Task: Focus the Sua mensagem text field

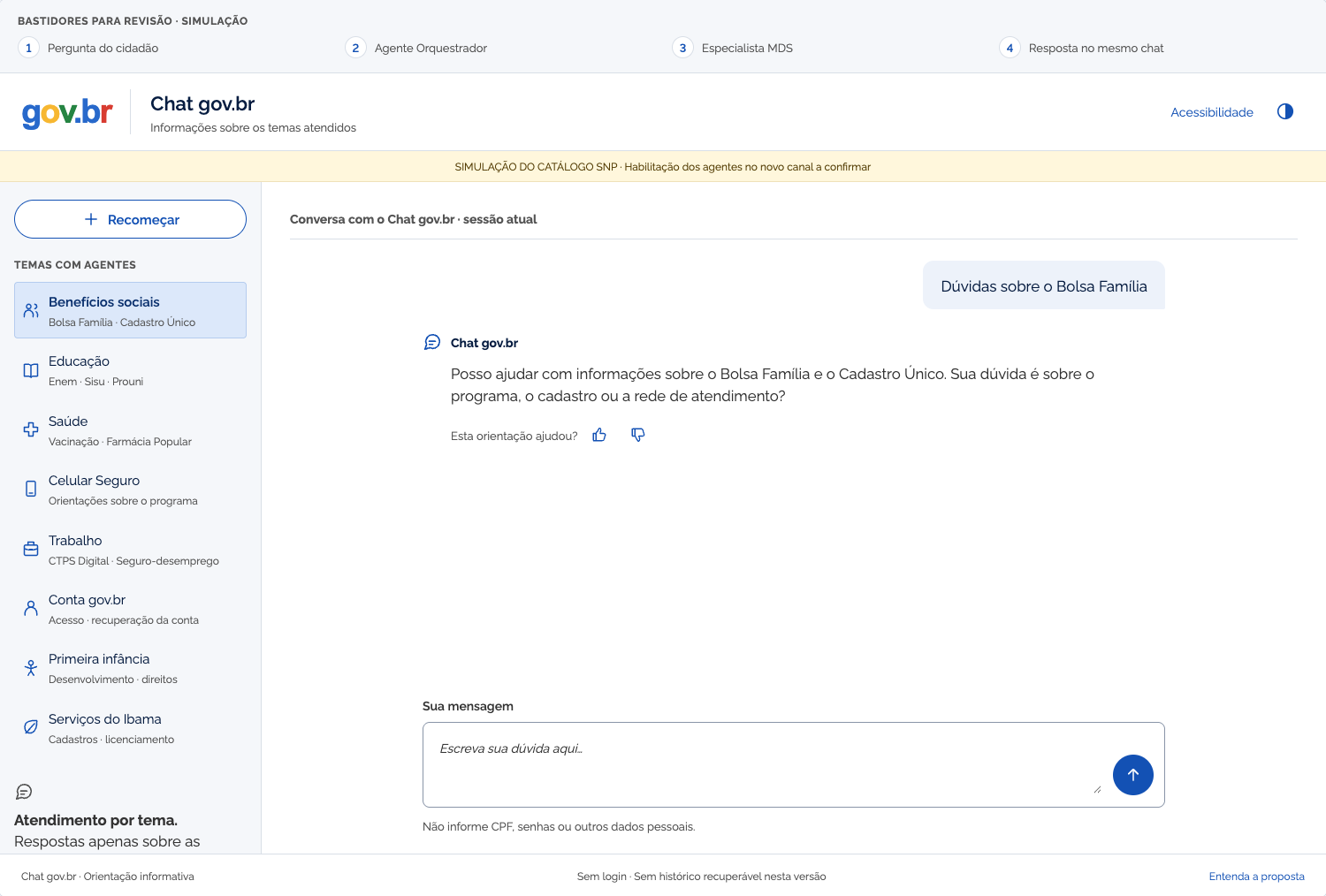Action: [794, 764]
